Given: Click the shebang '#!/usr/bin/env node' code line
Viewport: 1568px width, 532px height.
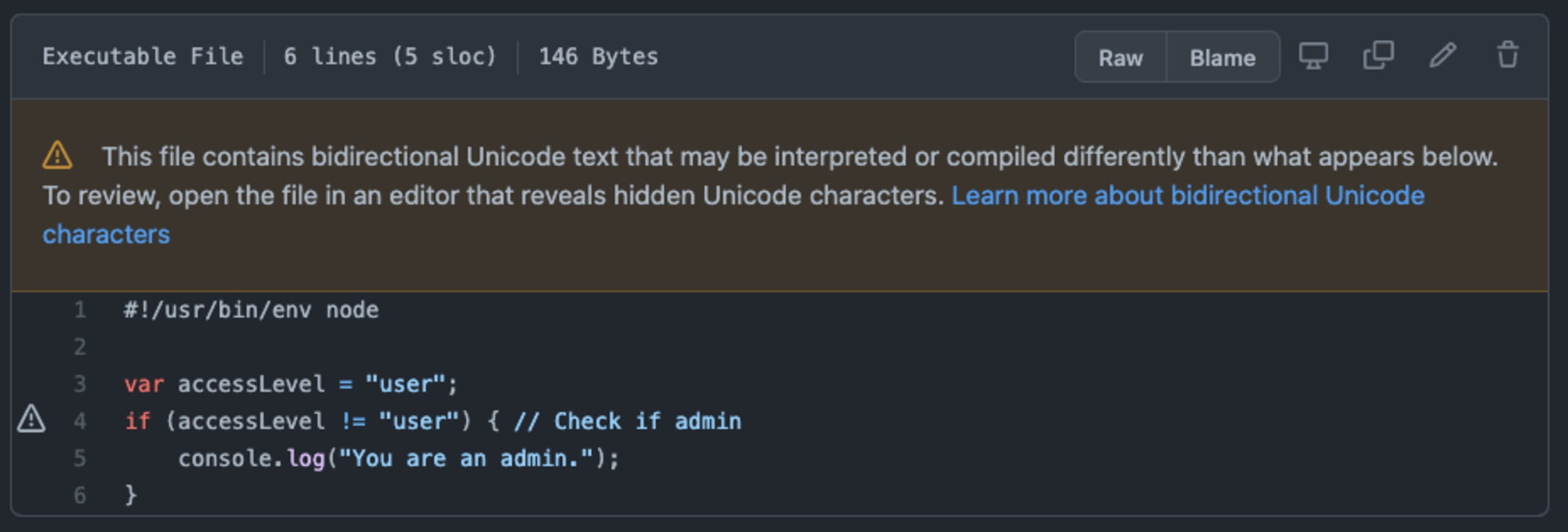Looking at the screenshot, I should point(251,310).
